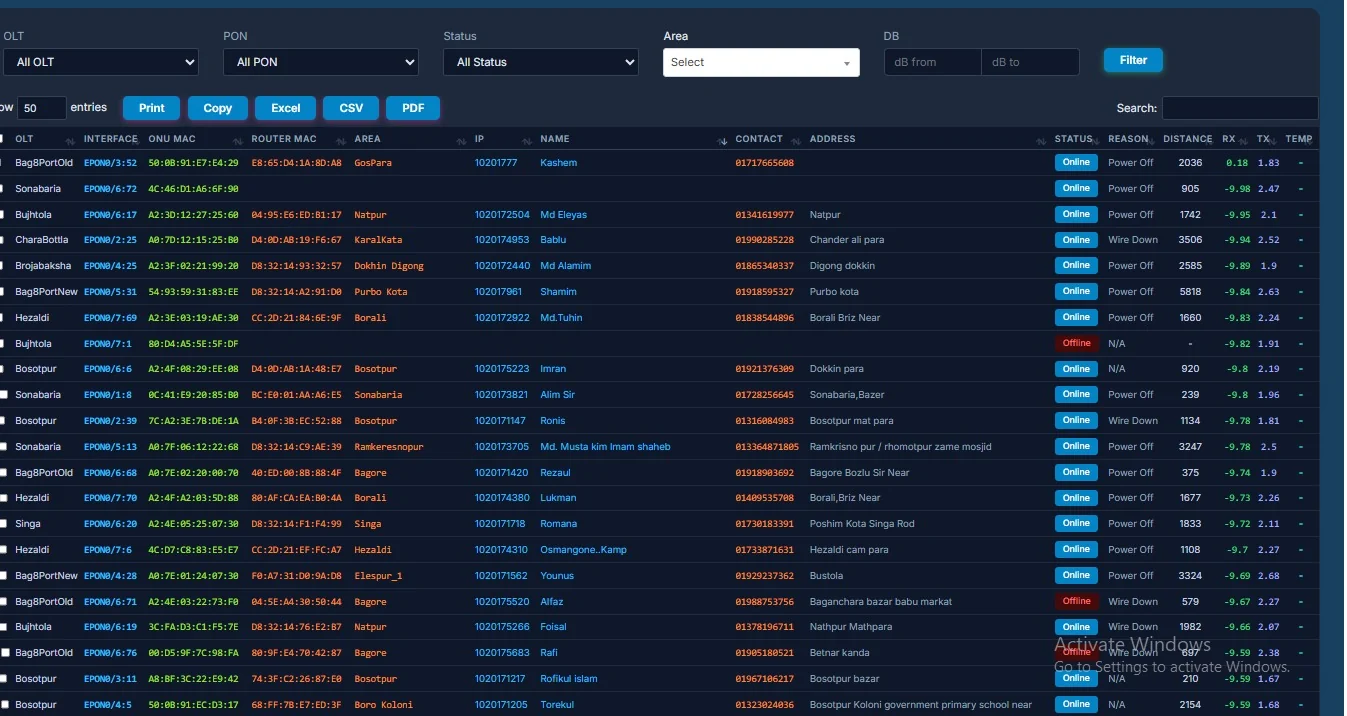Export table with the CSV button
The height and width of the screenshot is (716, 1347).
pos(351,108)
